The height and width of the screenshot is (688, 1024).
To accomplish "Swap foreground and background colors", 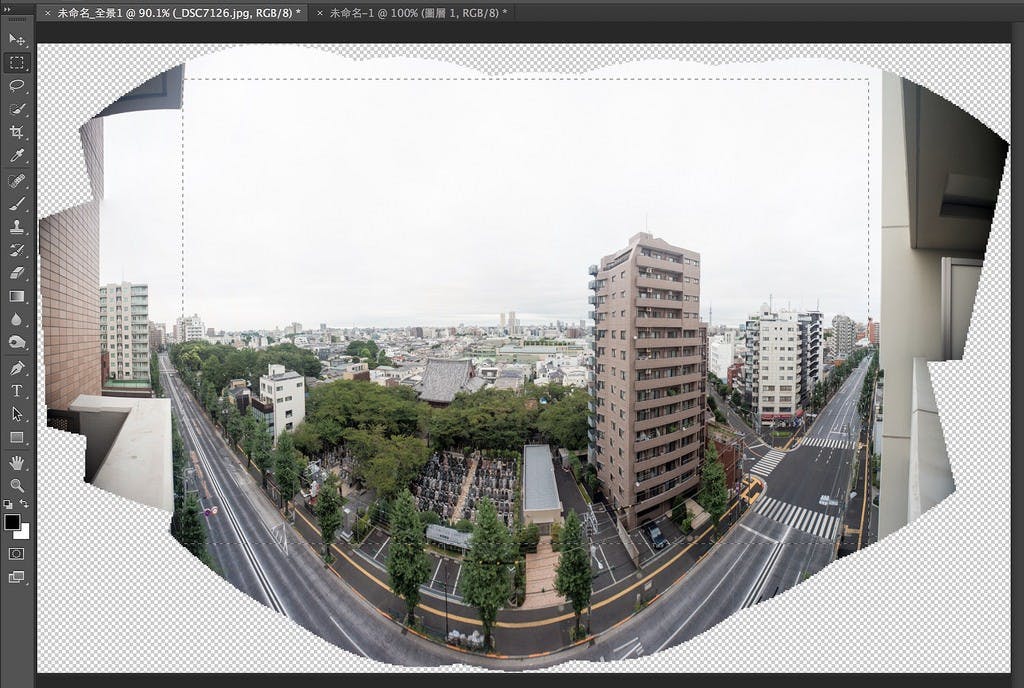I will click(25, 504).
